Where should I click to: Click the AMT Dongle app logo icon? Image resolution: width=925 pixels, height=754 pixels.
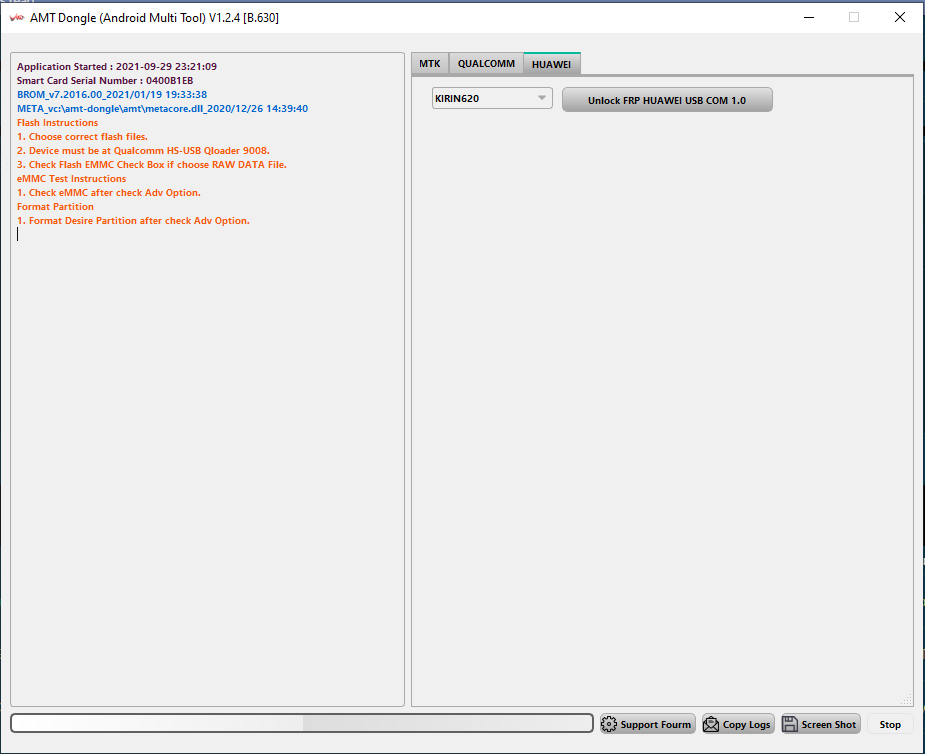17,18
